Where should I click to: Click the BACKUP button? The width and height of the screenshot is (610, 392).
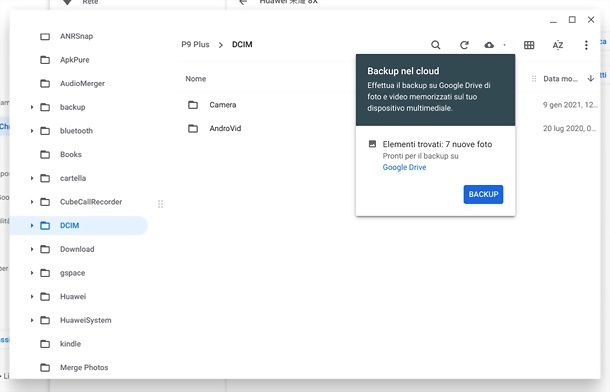(x=483, y=194)
